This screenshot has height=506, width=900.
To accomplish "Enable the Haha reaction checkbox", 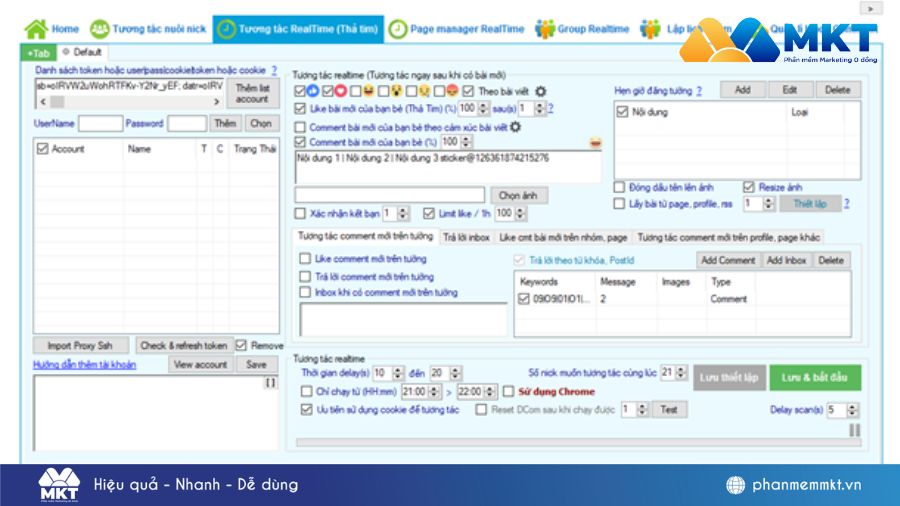I will [x=356, y=91].
